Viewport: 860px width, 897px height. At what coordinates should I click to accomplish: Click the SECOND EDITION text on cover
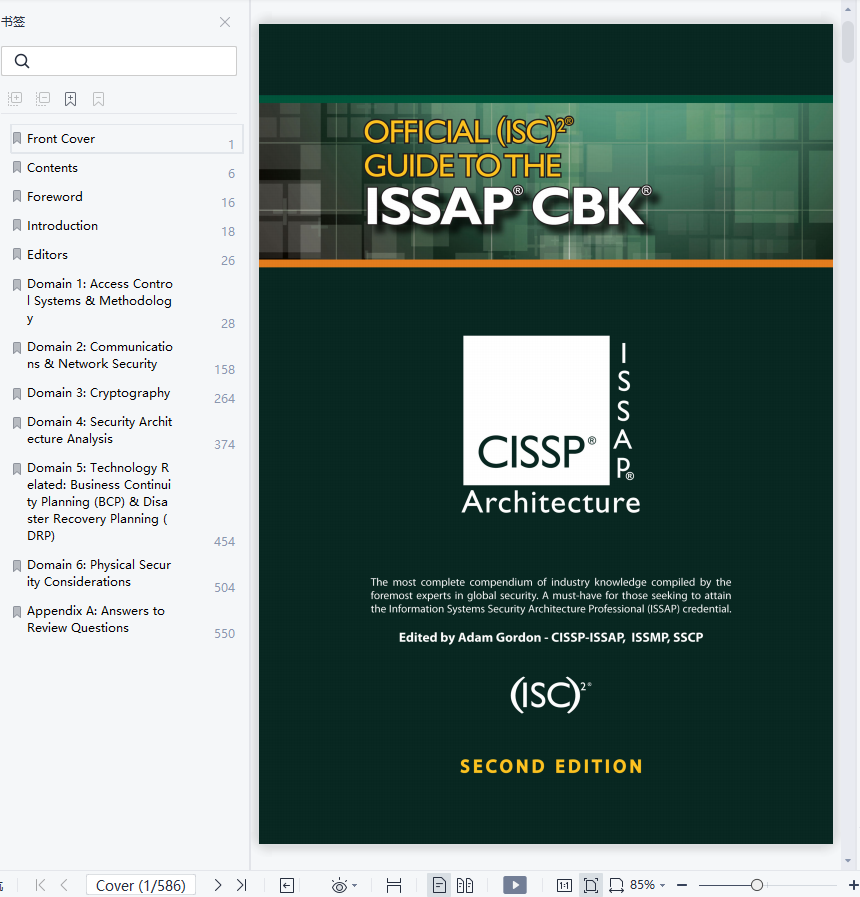tap(551, 767)
